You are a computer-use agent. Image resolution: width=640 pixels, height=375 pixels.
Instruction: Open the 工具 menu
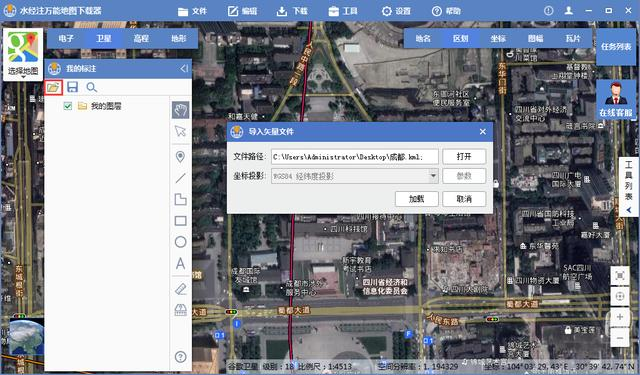[343, 11]
